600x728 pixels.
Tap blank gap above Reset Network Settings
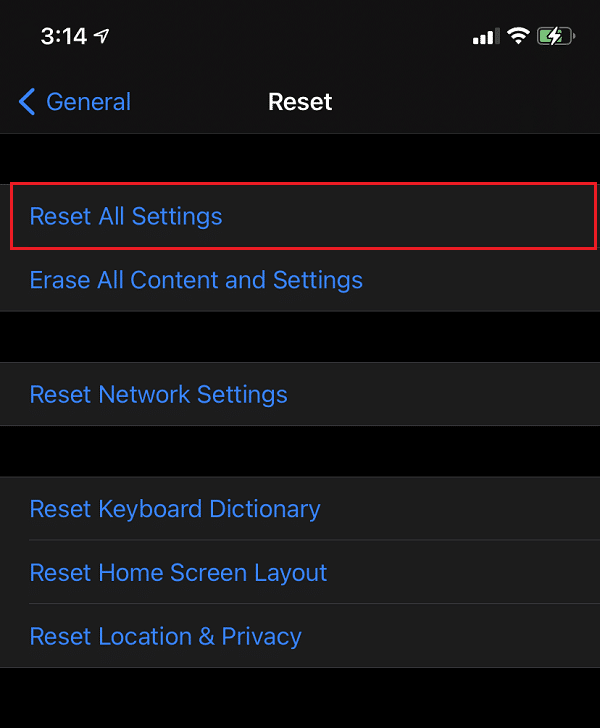tap(300, 337)
